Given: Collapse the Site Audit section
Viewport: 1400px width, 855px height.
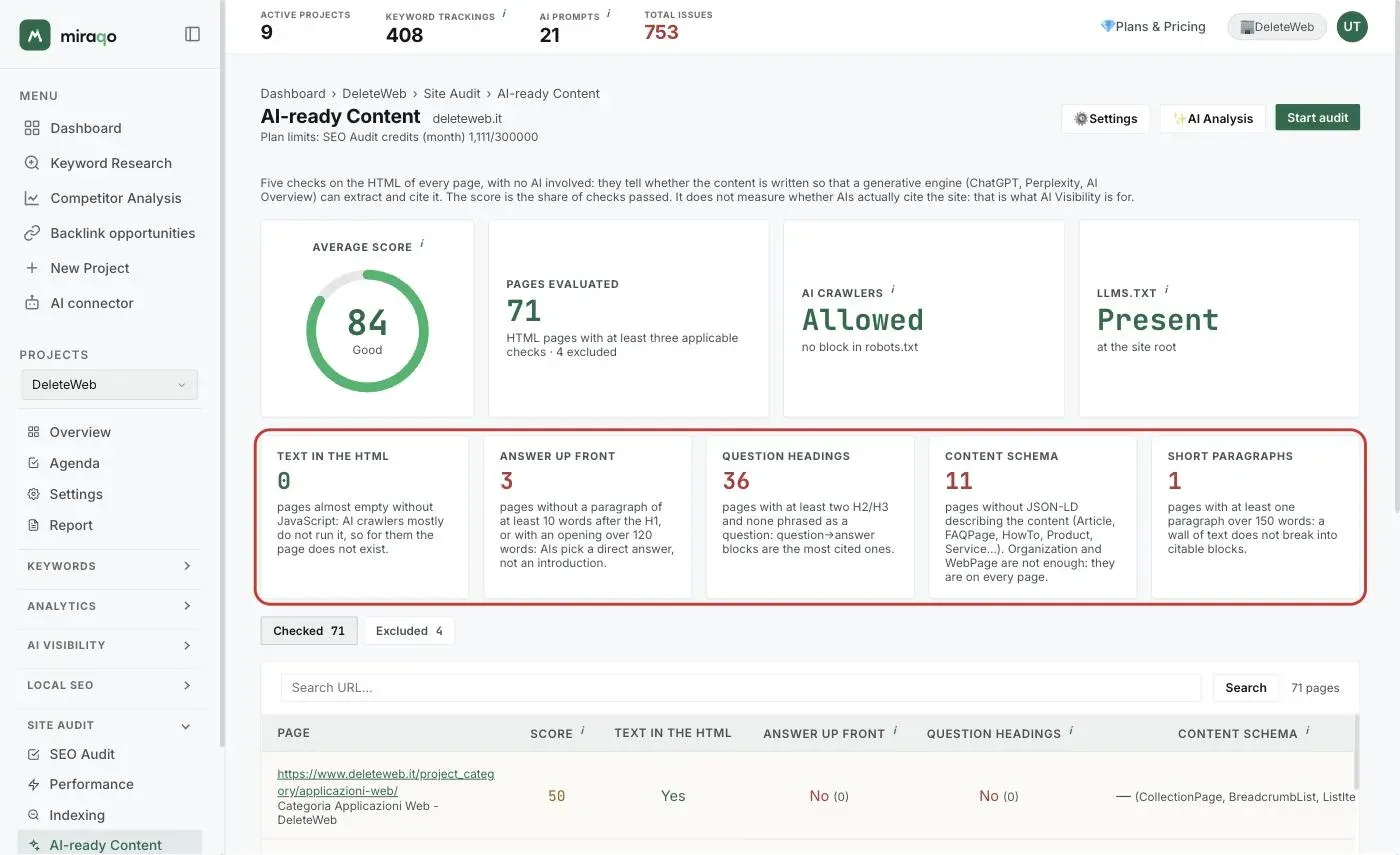Looking at the screenshot, I should point(111,725).
